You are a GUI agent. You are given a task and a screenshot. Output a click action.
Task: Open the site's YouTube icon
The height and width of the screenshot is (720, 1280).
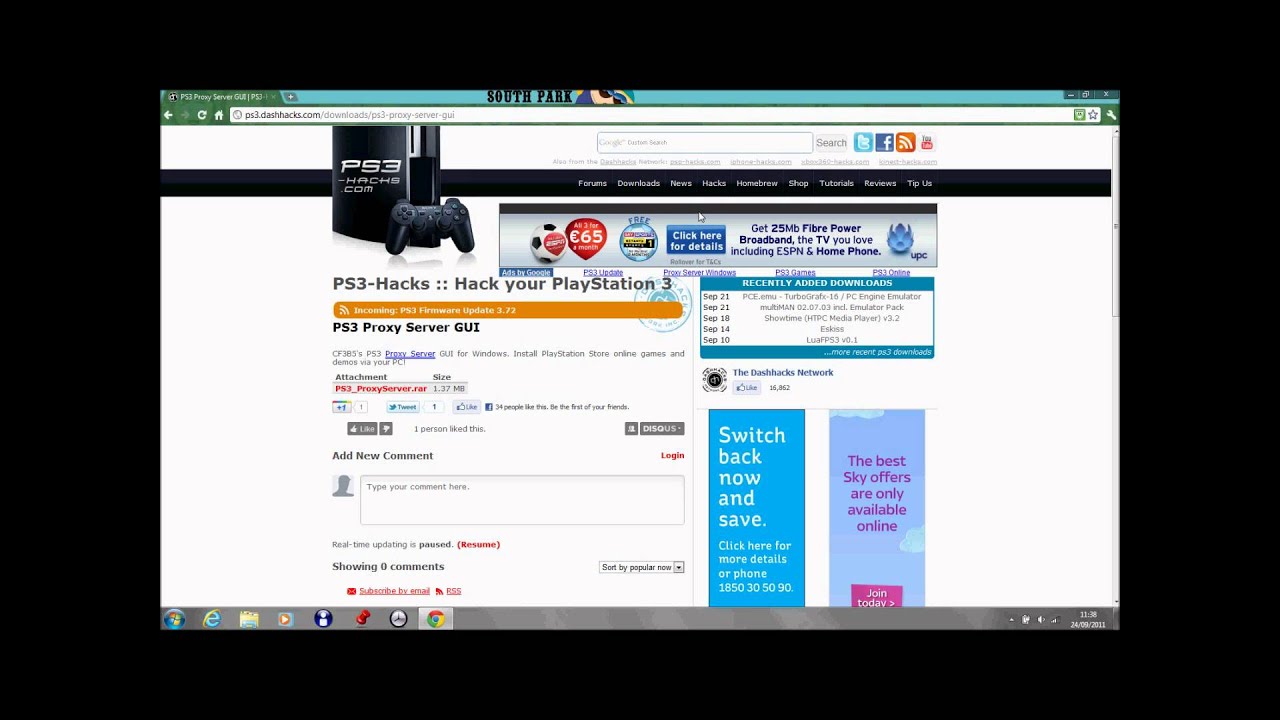[926, 143]
